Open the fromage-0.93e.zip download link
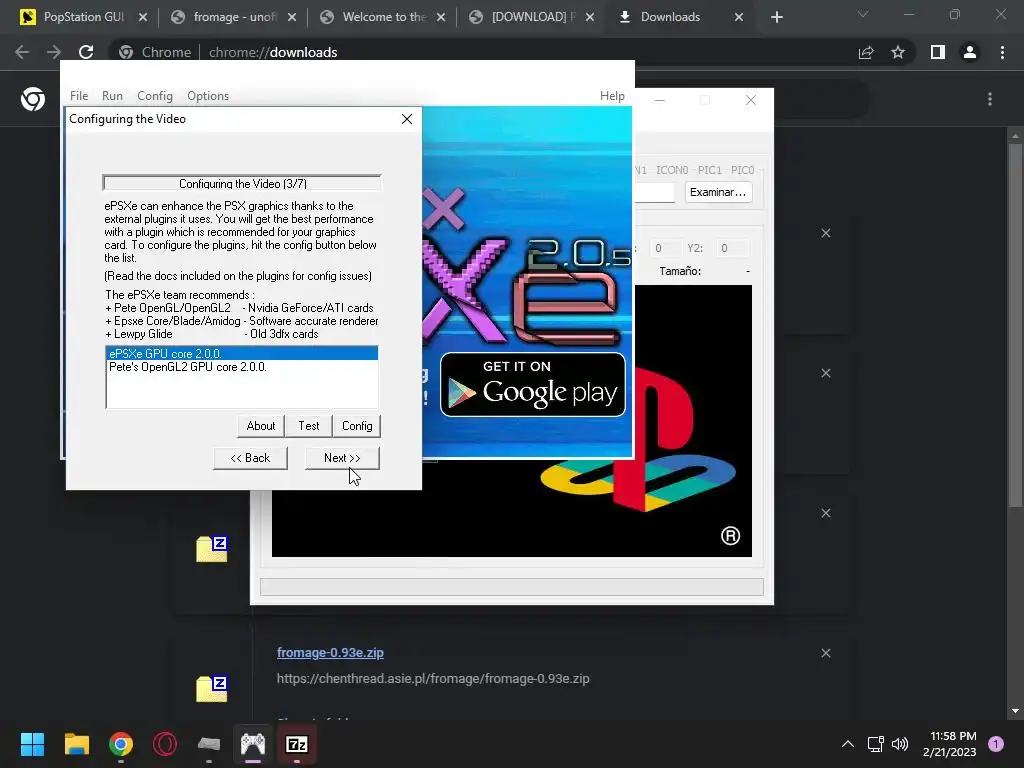Viewport: 1024px width, 768px height. pyautogui.click(x=330, y=652)
